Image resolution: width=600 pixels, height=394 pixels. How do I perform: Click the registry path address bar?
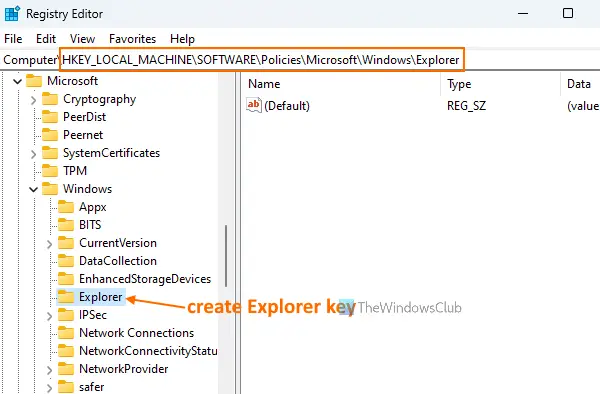(x=262, y=60)
